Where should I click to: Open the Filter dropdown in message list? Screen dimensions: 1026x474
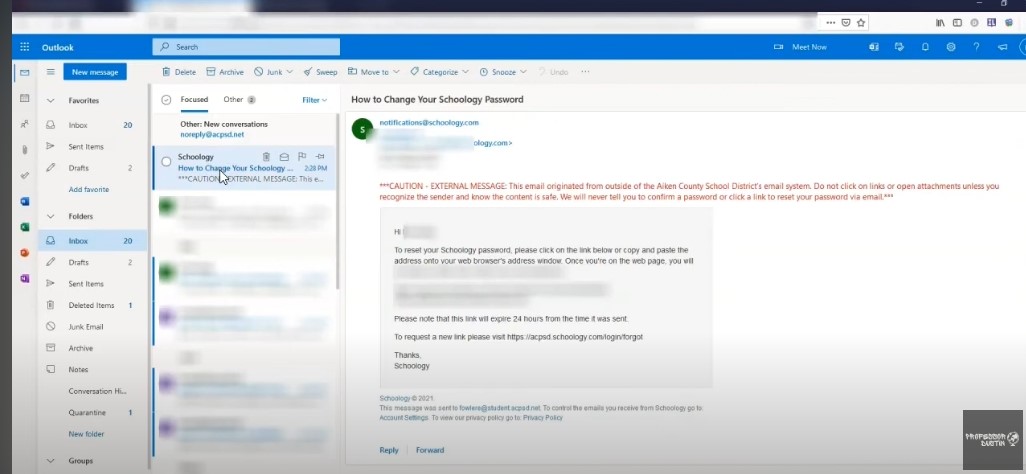coord(315,100)
